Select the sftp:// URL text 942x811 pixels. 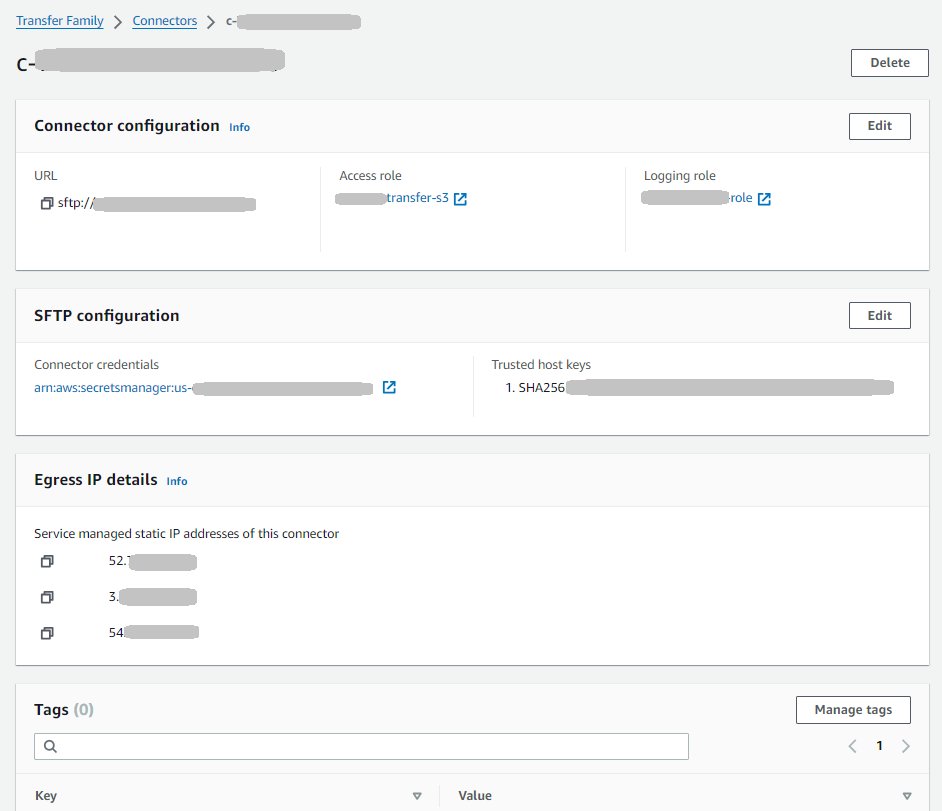[x=156, y=204]
